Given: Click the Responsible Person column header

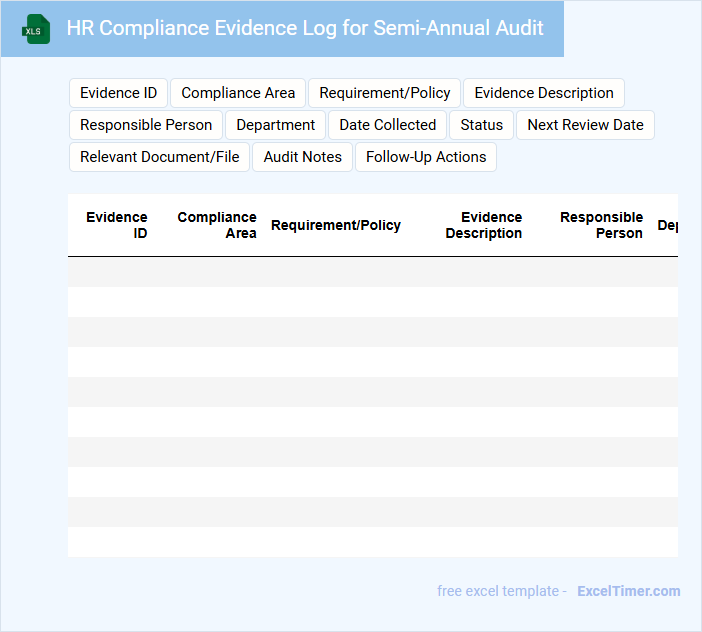Looking at the screenshot, I should pyautogui.click(x=601, y=225).
